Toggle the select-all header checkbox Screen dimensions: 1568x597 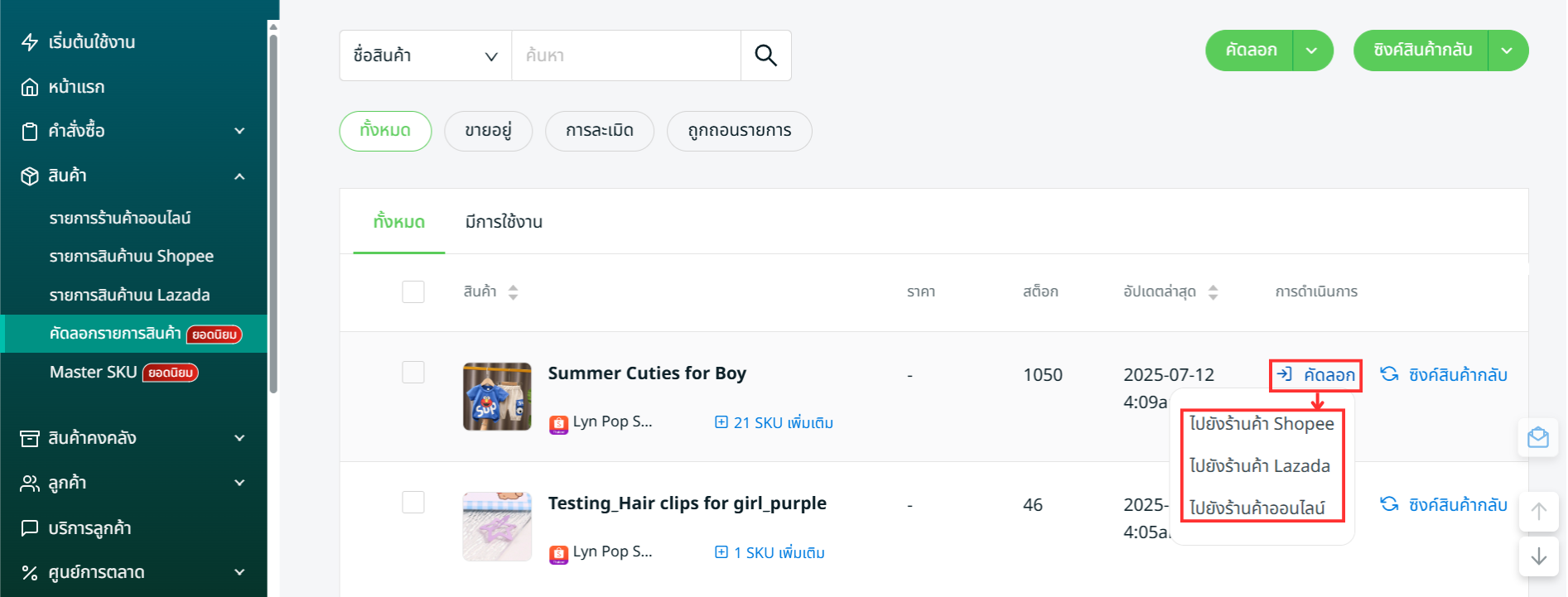pyautogui.click(x=413, y=291)
